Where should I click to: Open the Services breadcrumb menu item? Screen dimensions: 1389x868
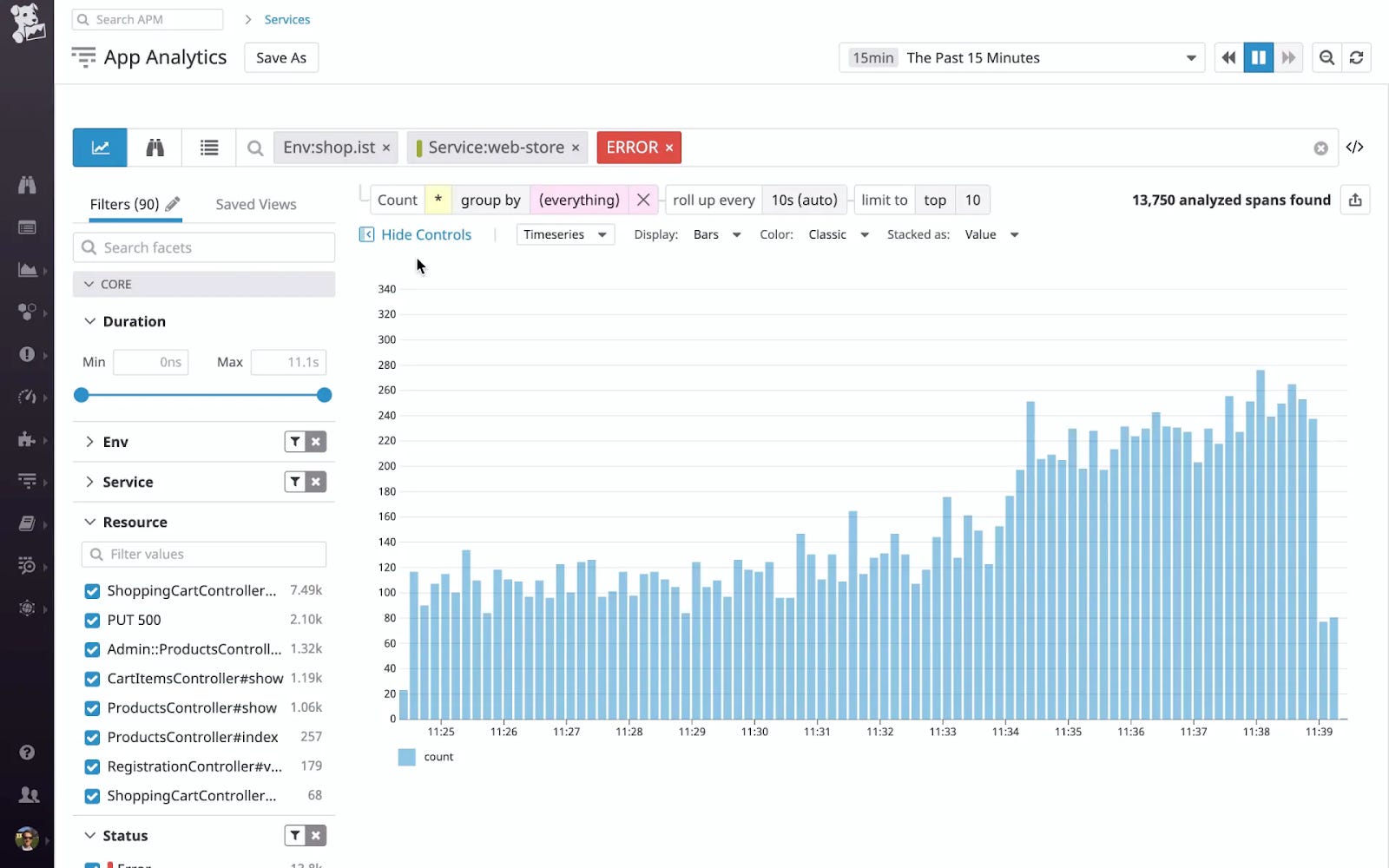[286, 19]
